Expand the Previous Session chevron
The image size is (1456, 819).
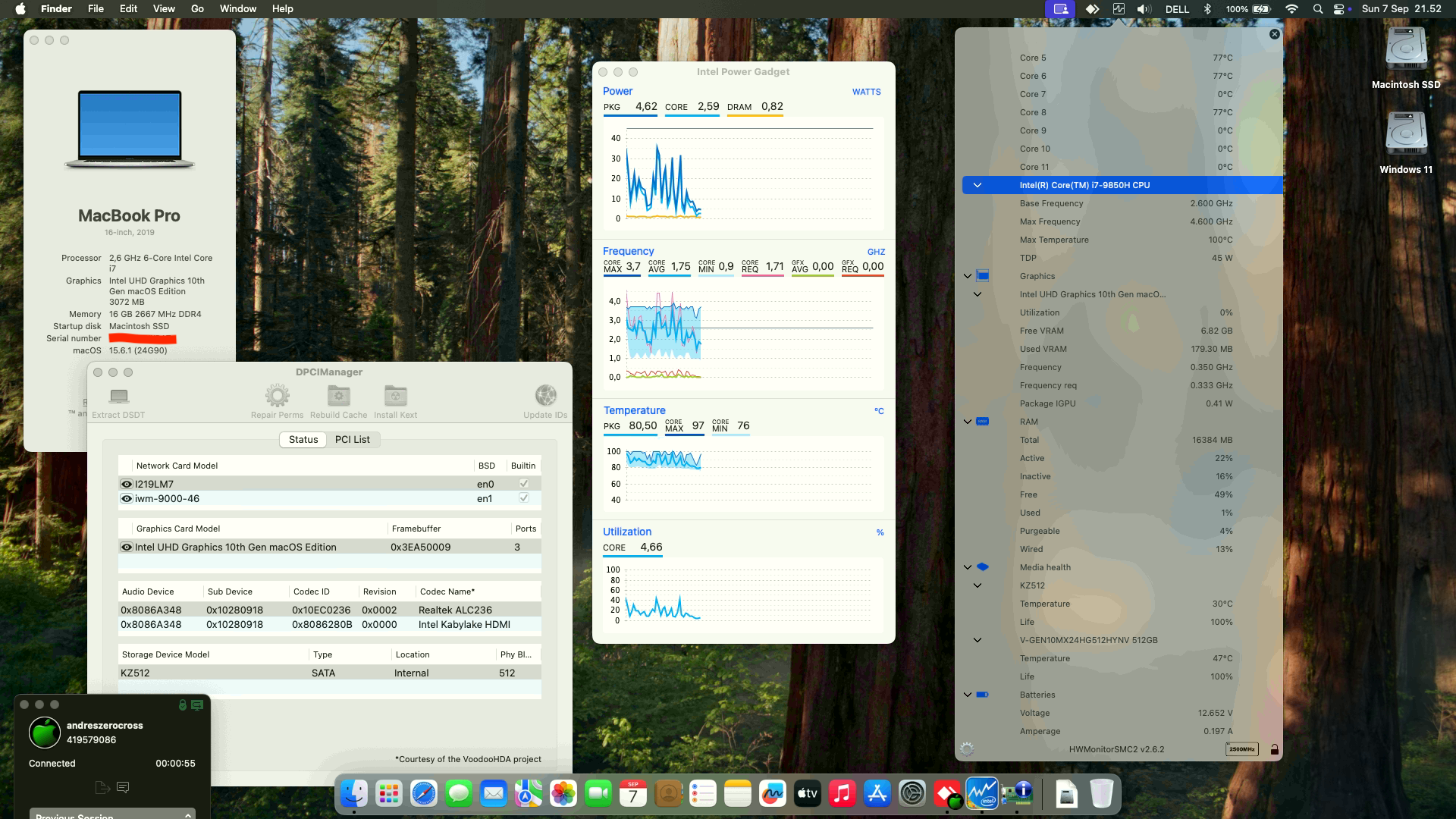click(187, 815)
